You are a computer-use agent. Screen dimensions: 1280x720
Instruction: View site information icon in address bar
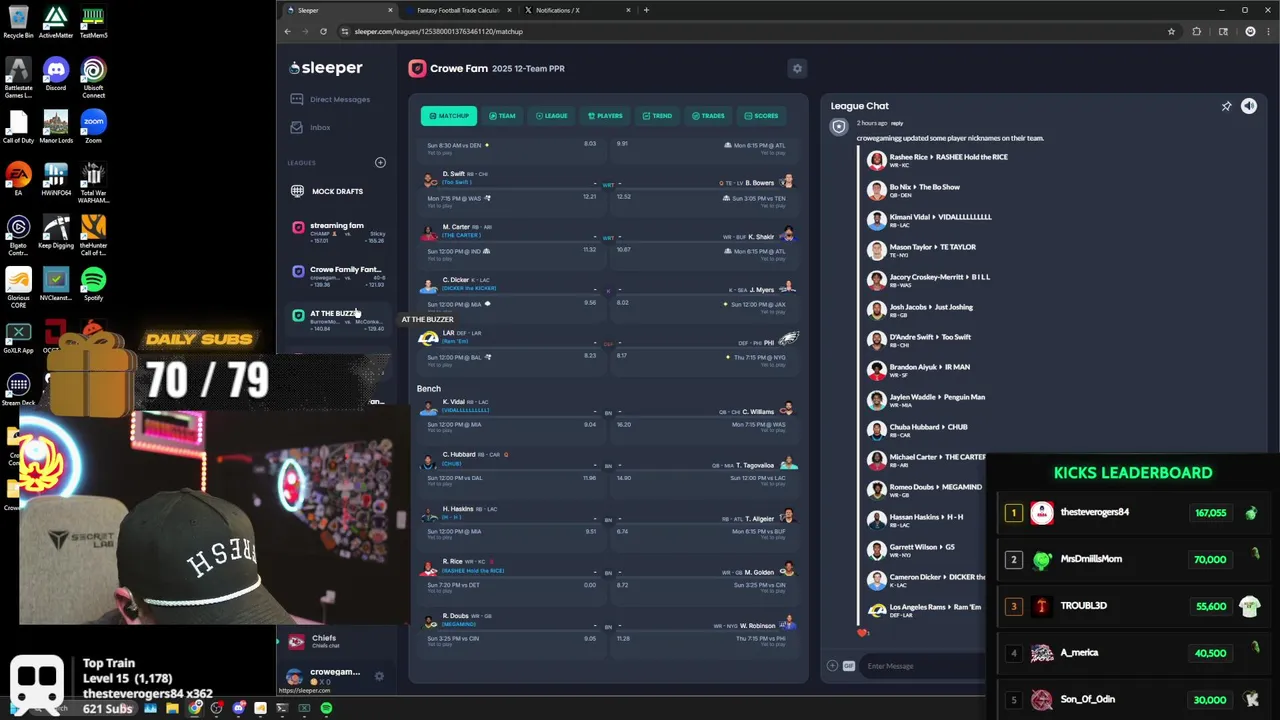tap(345, 31)
